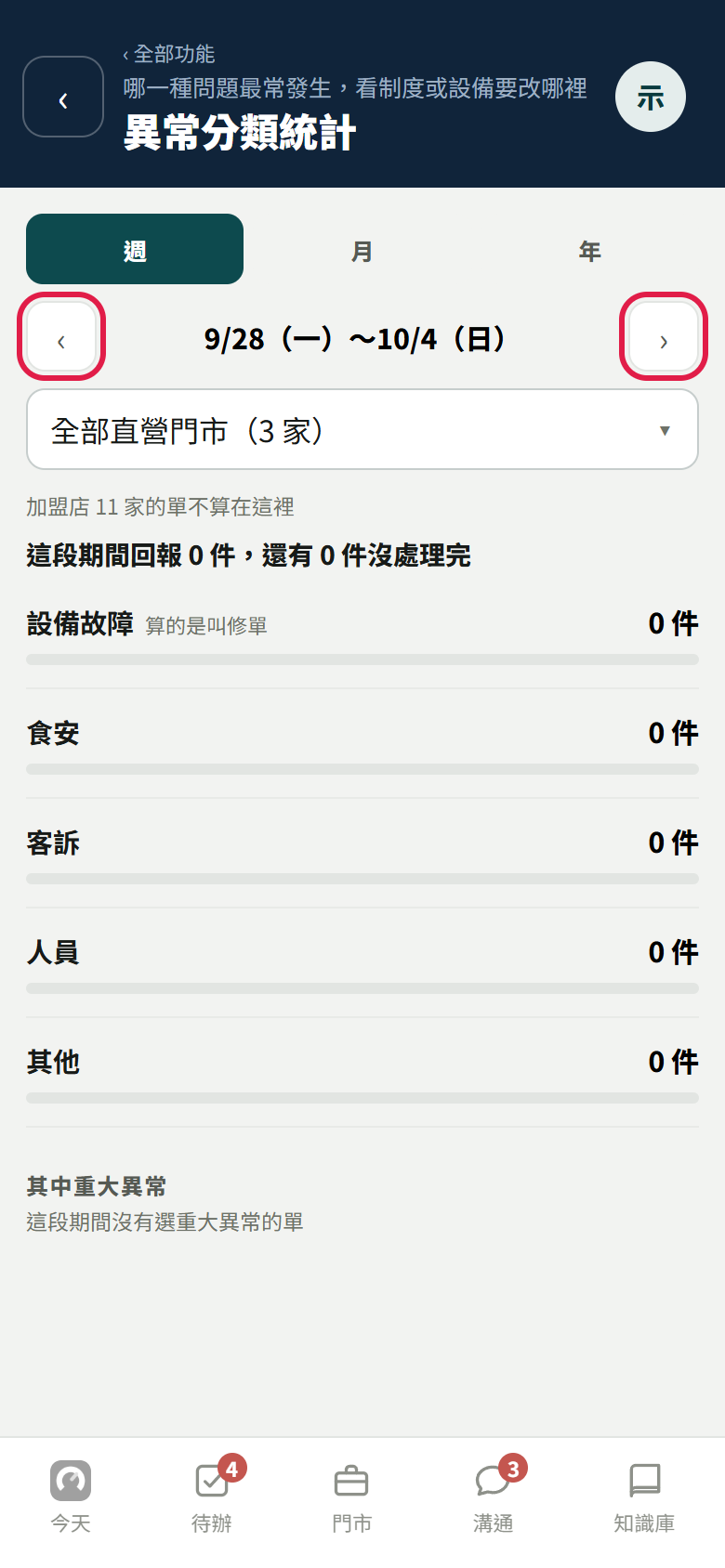
Task: Switch to the 年 period tab
Action: pos(590,249)
